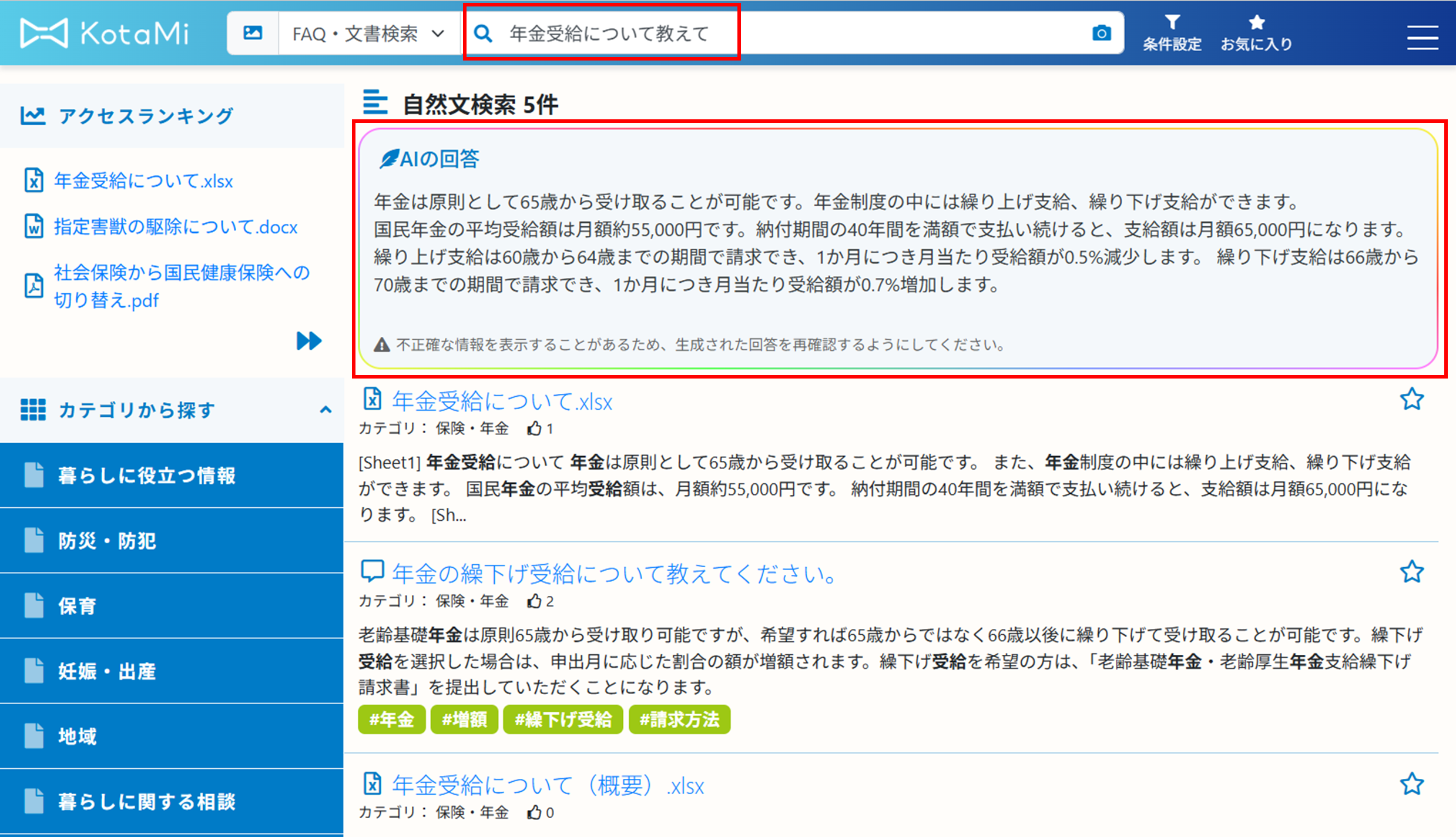Open the hamburger menu
Image resolution: width=1456 pixels, height=837 pixels.
(x=1422, y=37)
